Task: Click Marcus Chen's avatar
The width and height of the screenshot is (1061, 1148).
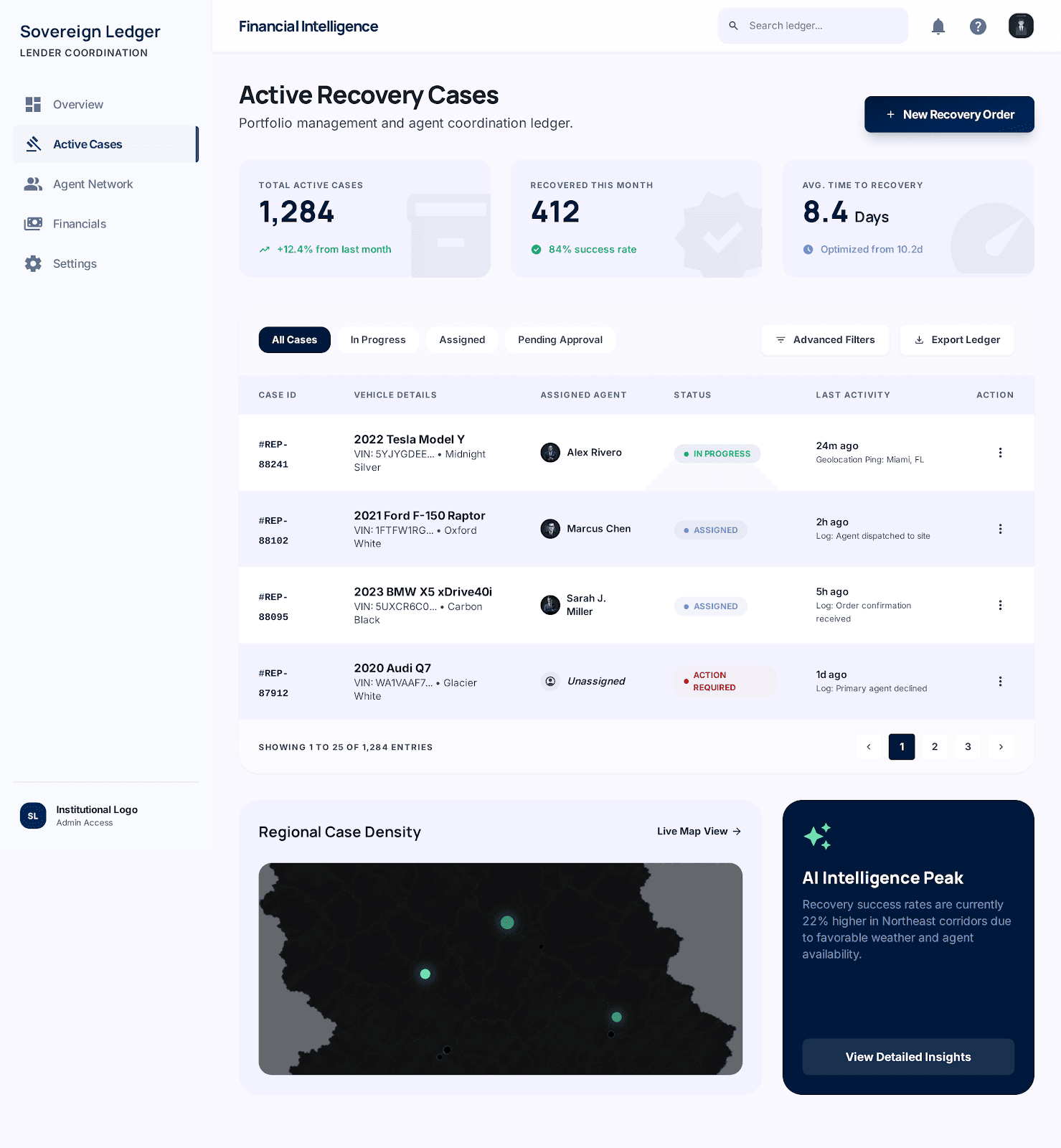Action: coord(550,529)
